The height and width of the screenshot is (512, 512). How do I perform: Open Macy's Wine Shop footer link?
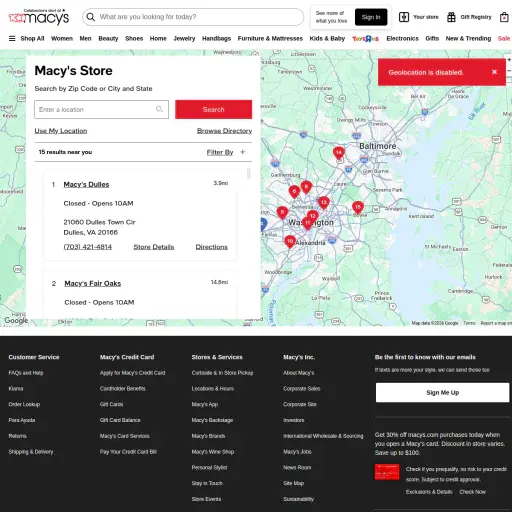(x=213, y=452)
